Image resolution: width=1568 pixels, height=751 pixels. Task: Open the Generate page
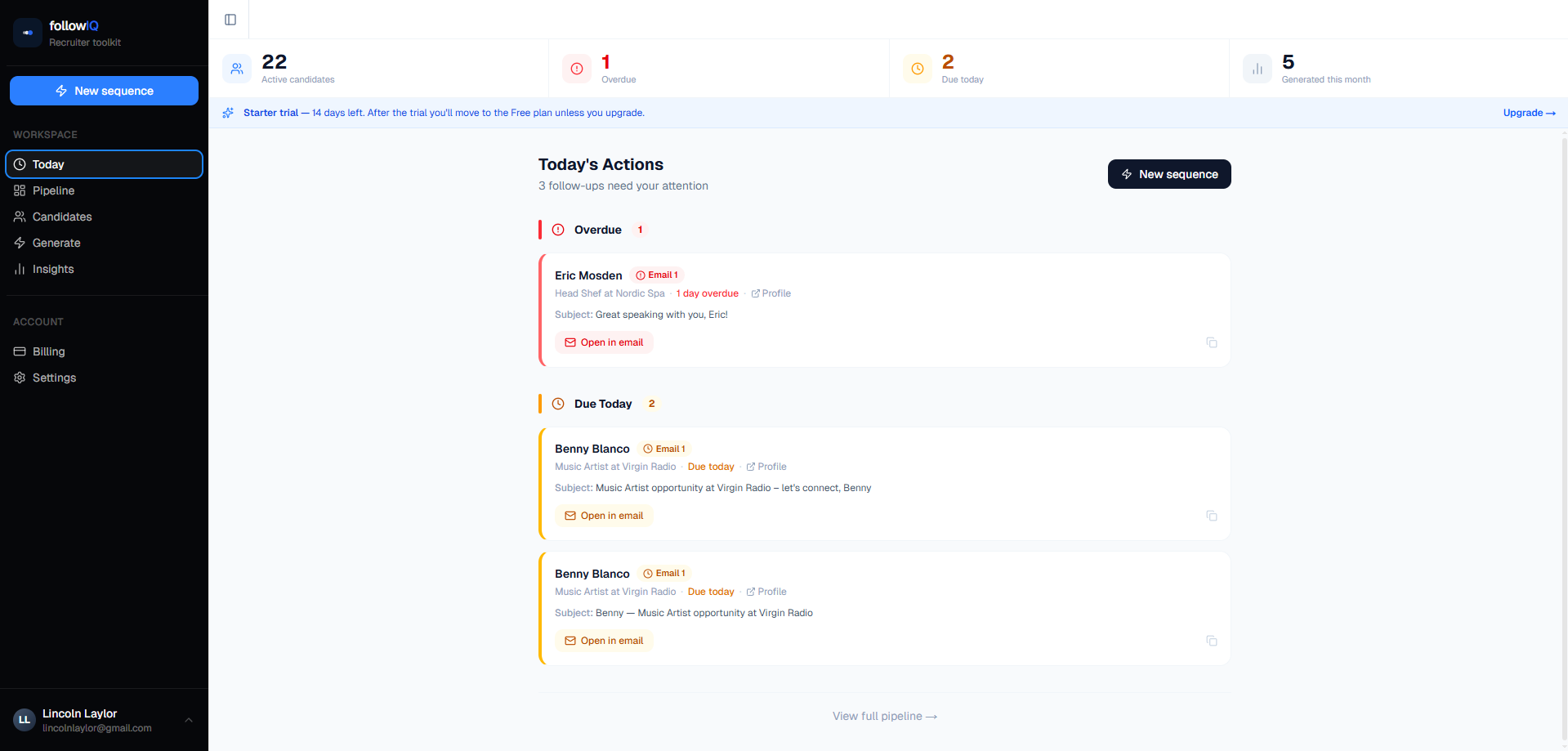[x=104, y=243]
